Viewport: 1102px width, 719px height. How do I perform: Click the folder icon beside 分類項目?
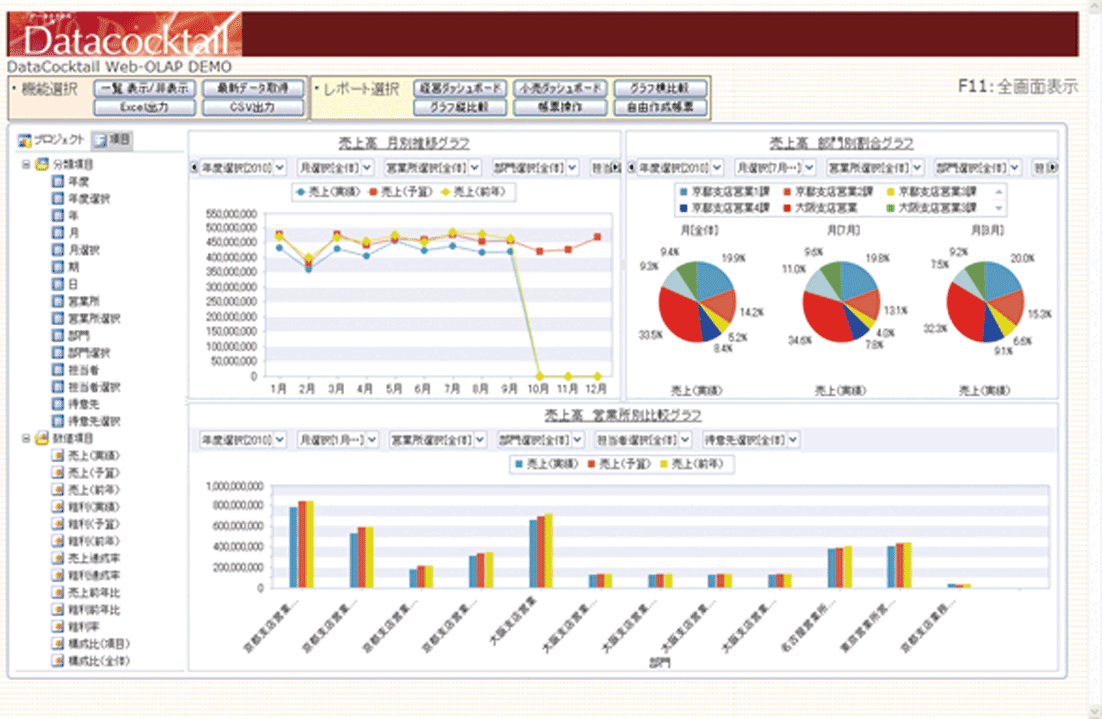click(42, 164)
